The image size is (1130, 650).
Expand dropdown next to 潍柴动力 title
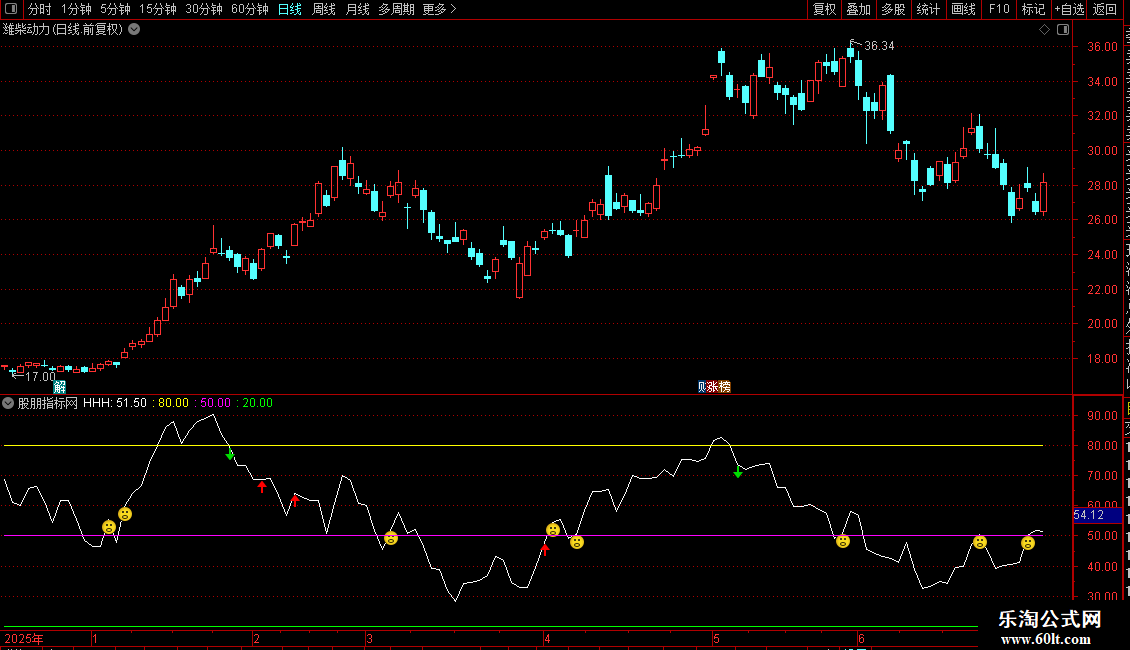click(134, 30)
